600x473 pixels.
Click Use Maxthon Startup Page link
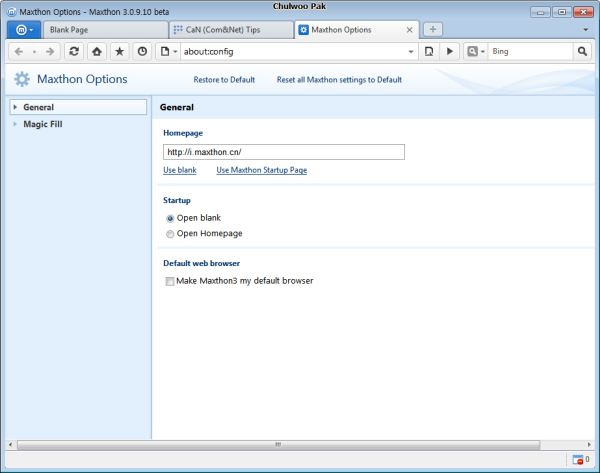point(262,170)
